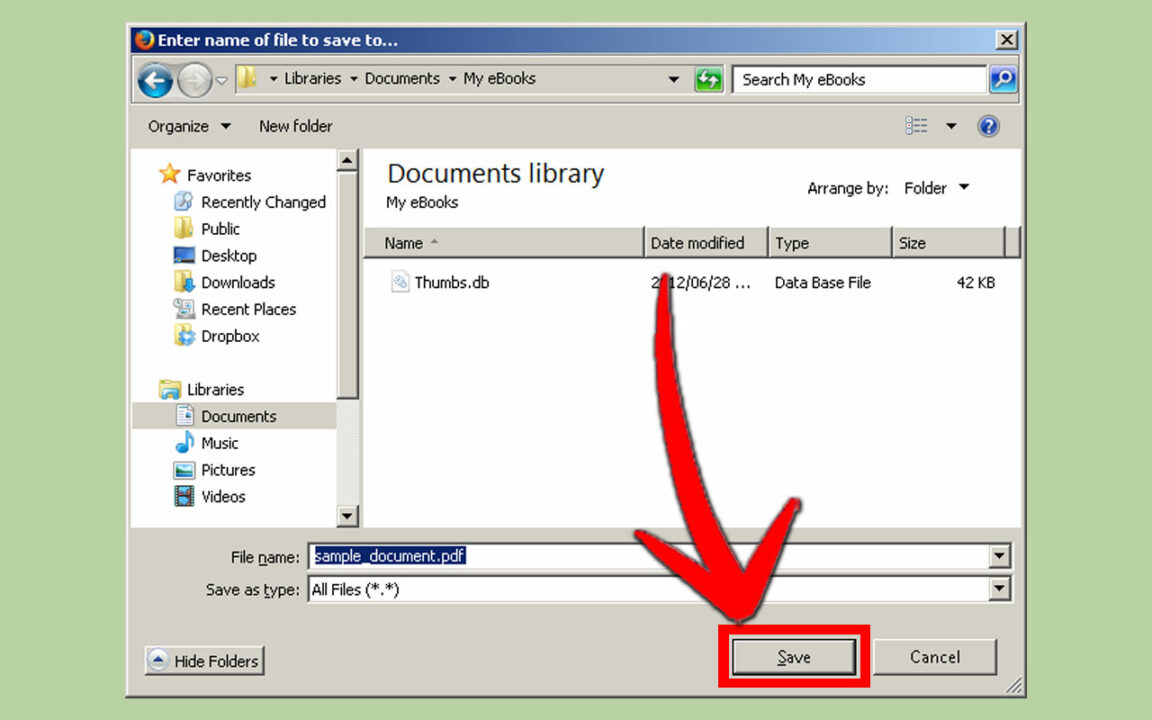Select Recently Changed in Favorites
Screen dimensions: 1152x720
pos(263,202)
